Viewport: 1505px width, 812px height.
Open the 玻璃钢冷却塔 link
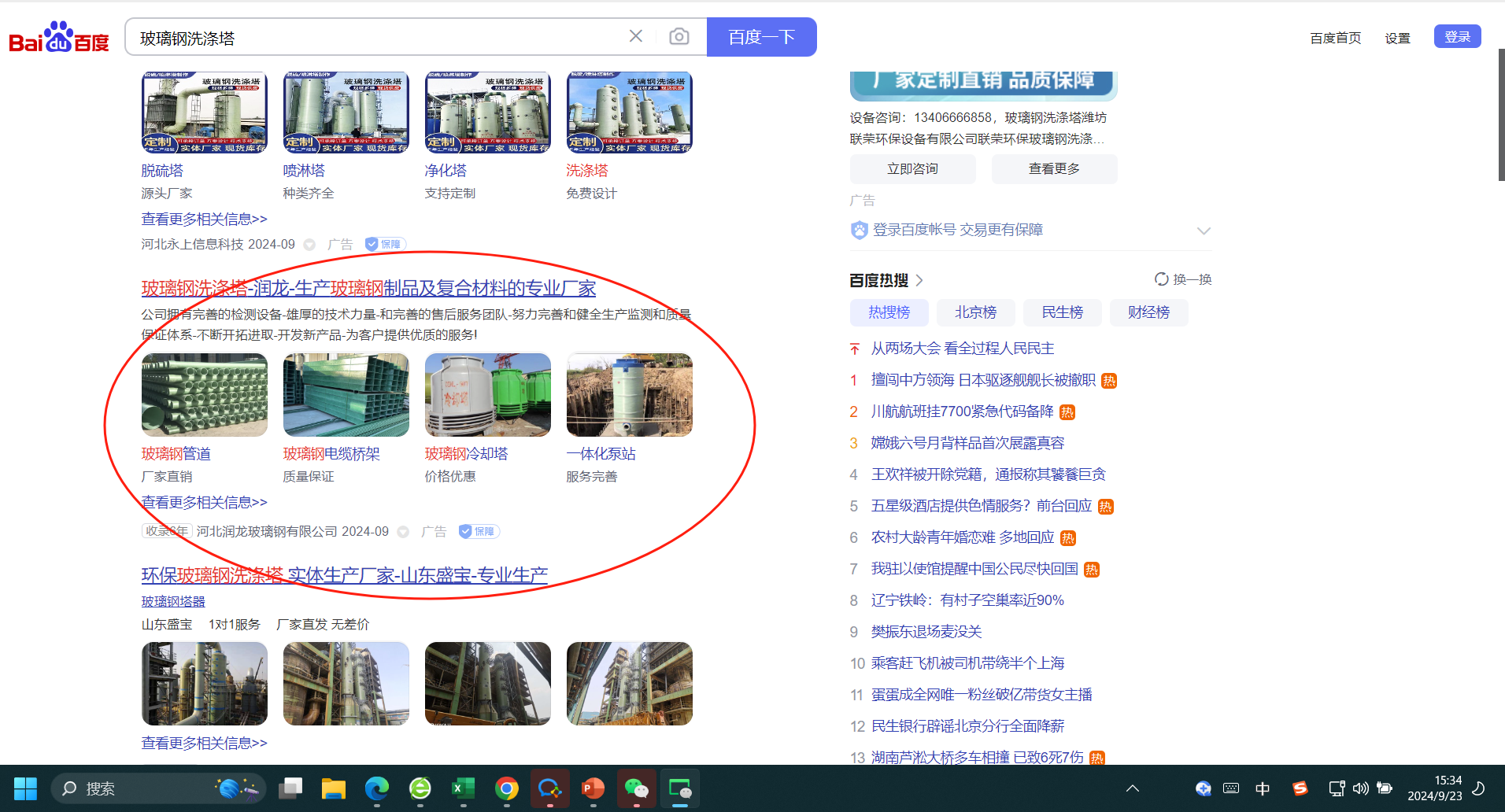coord(467,453)
